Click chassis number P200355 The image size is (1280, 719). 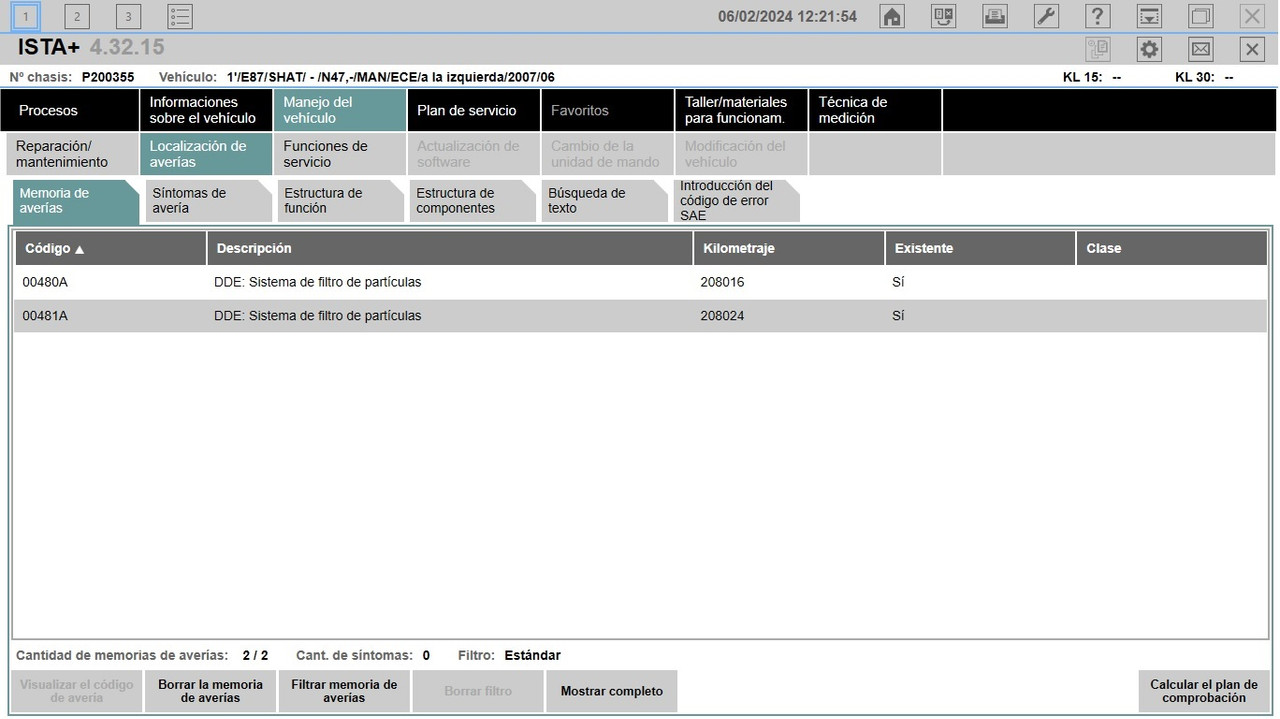click(108, 77)
